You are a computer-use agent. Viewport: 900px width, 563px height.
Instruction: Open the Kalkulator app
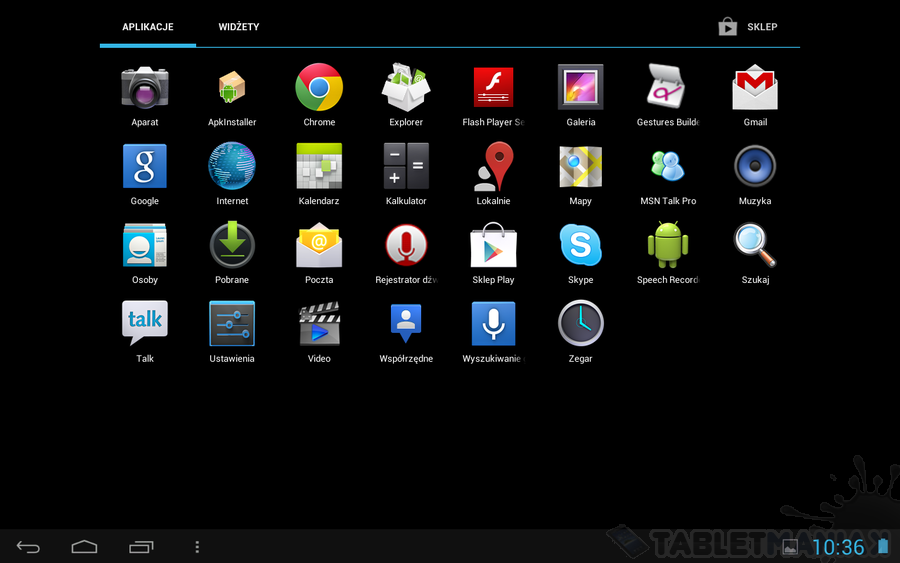point(406,166)
